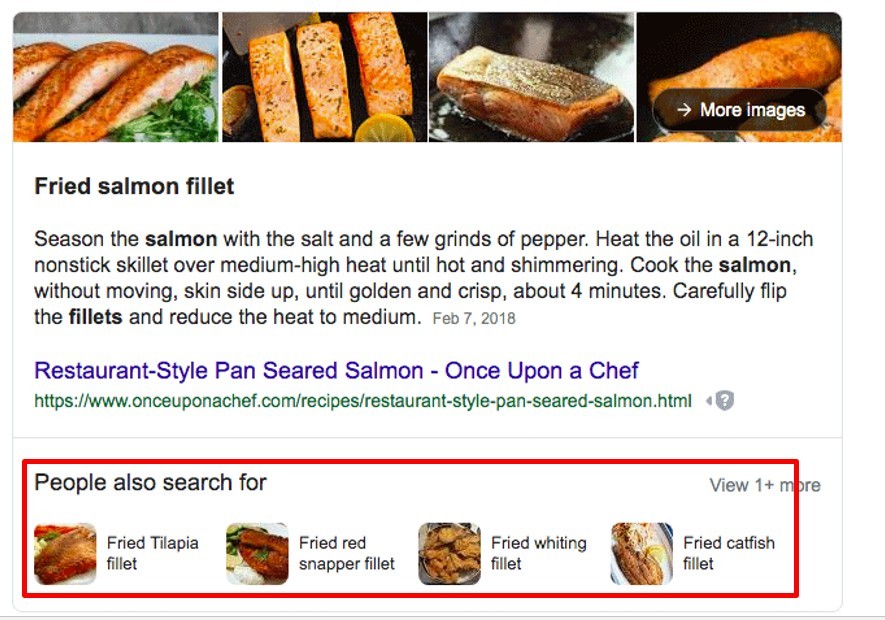Click the question mark icon beside the URL
This screenshot has width=885, height=620.
[725, 401]
